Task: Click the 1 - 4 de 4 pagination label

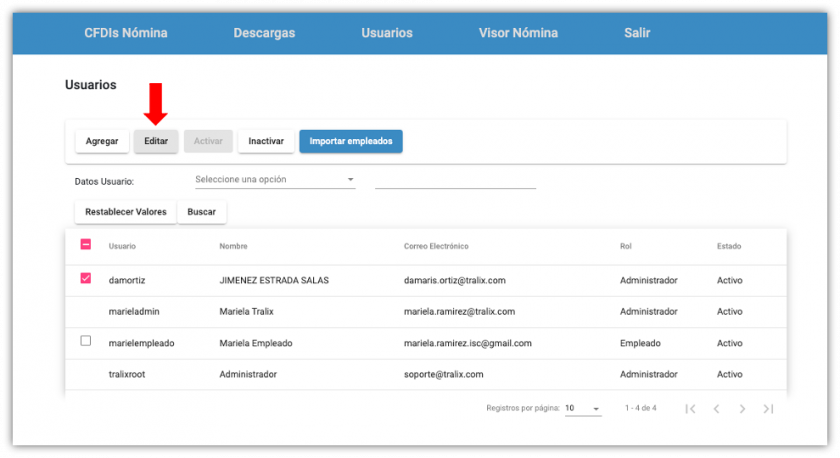Action: [x=641, y=409]
